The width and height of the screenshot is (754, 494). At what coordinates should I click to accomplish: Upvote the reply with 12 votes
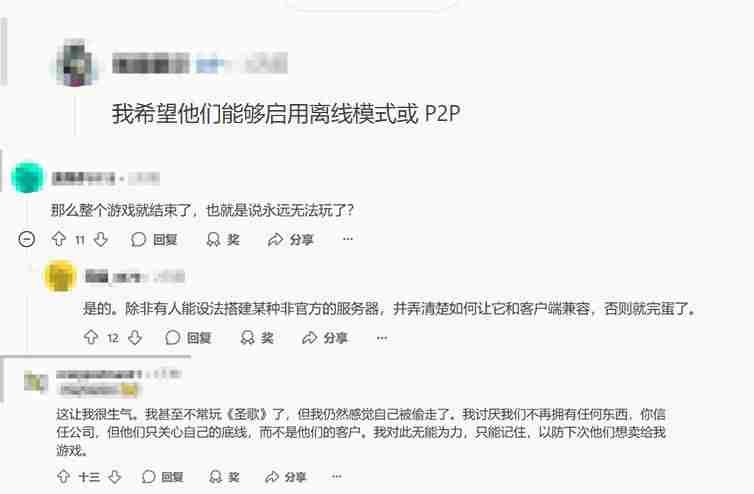pyautogui.click(x=91, y=337)
